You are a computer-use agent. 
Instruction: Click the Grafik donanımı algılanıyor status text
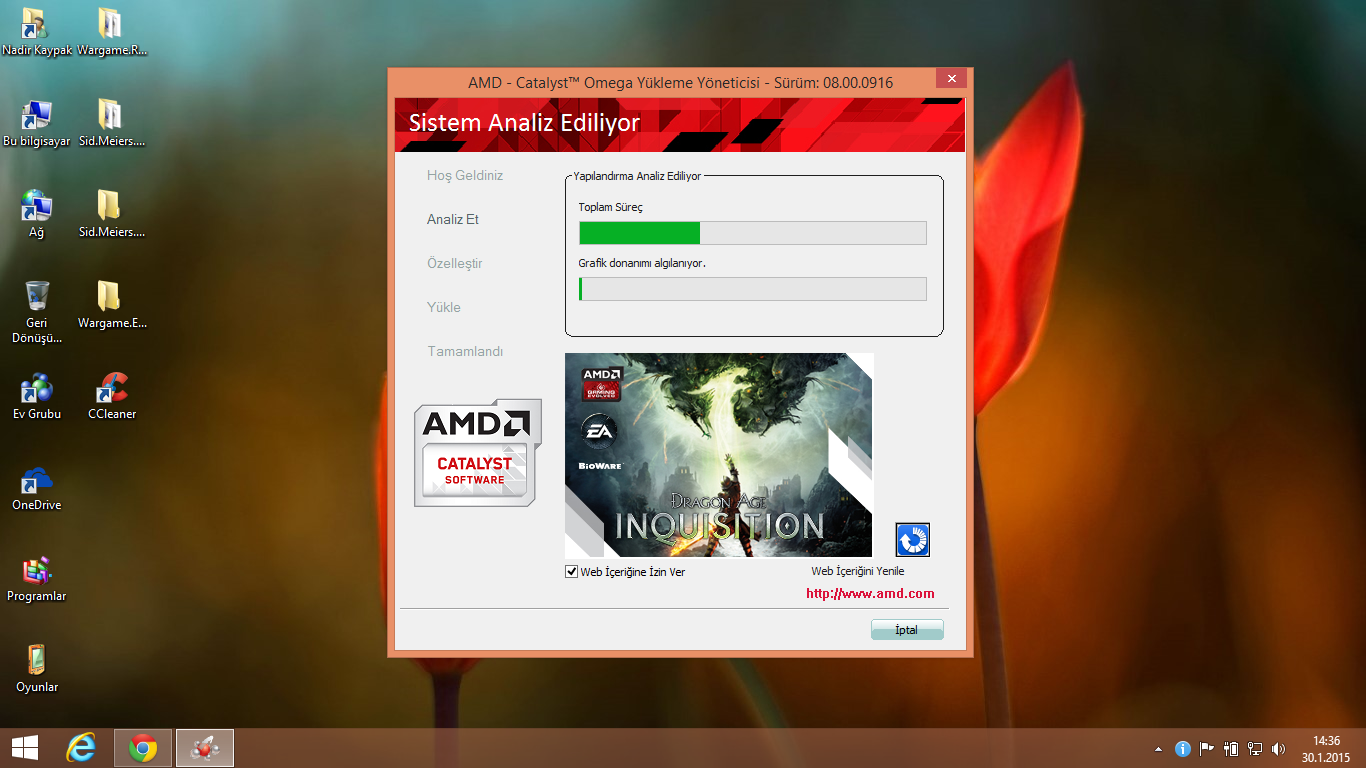pos(642,263)
